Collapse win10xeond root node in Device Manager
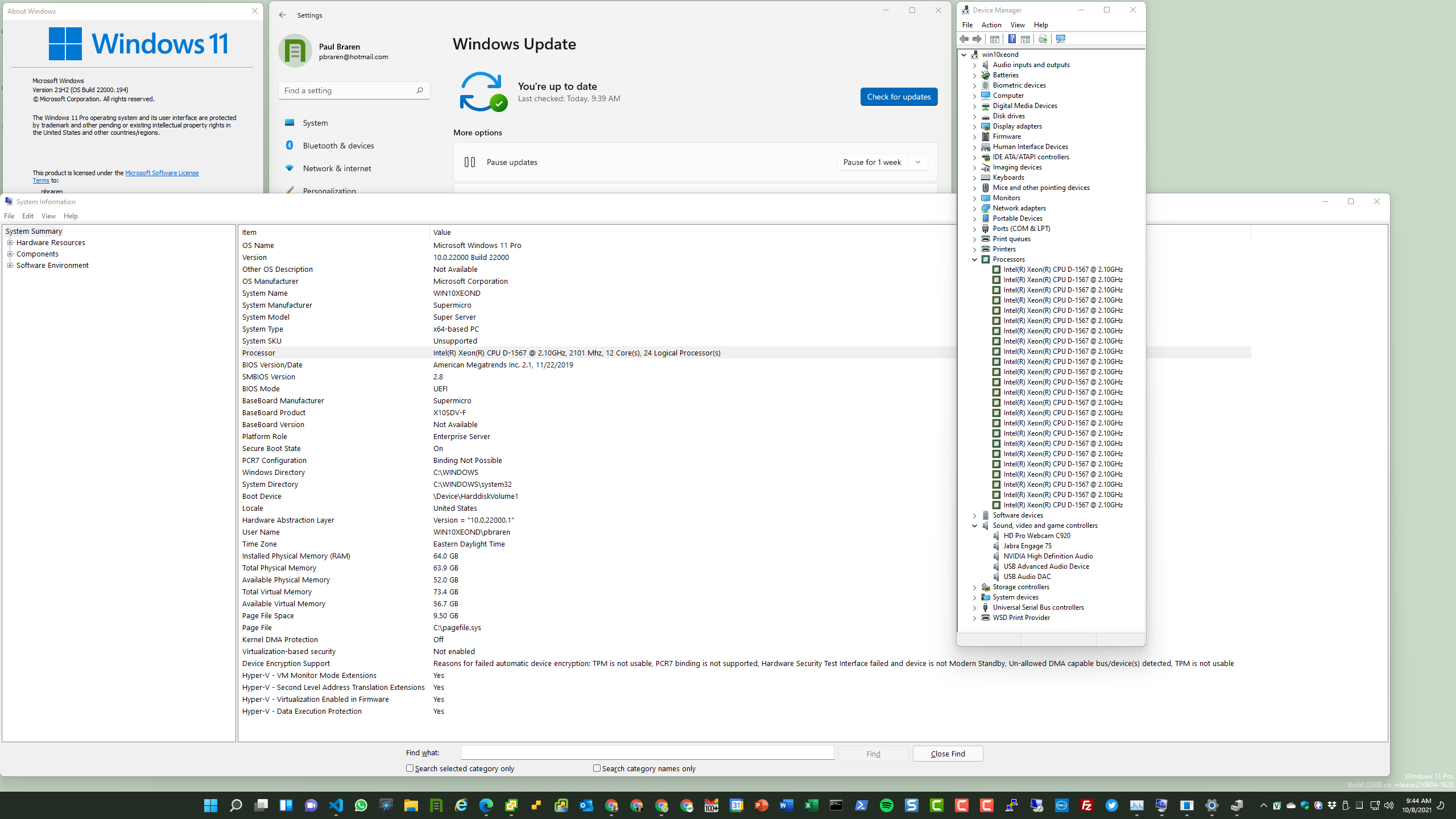This screenshot has width=1456, height=819. [964, 55]
